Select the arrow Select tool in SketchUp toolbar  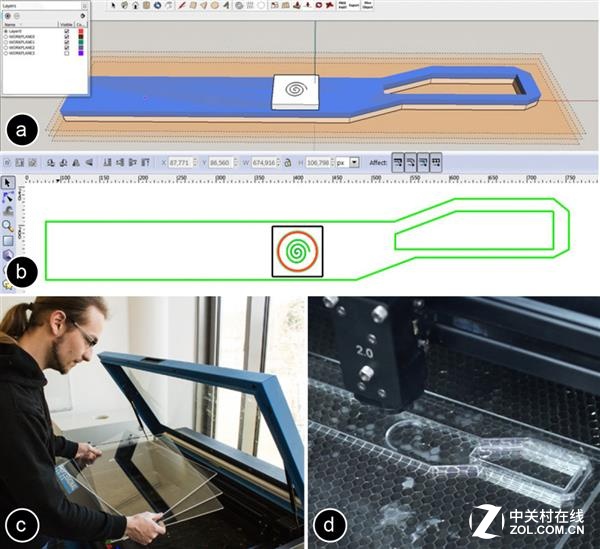(x=113, y=5)
